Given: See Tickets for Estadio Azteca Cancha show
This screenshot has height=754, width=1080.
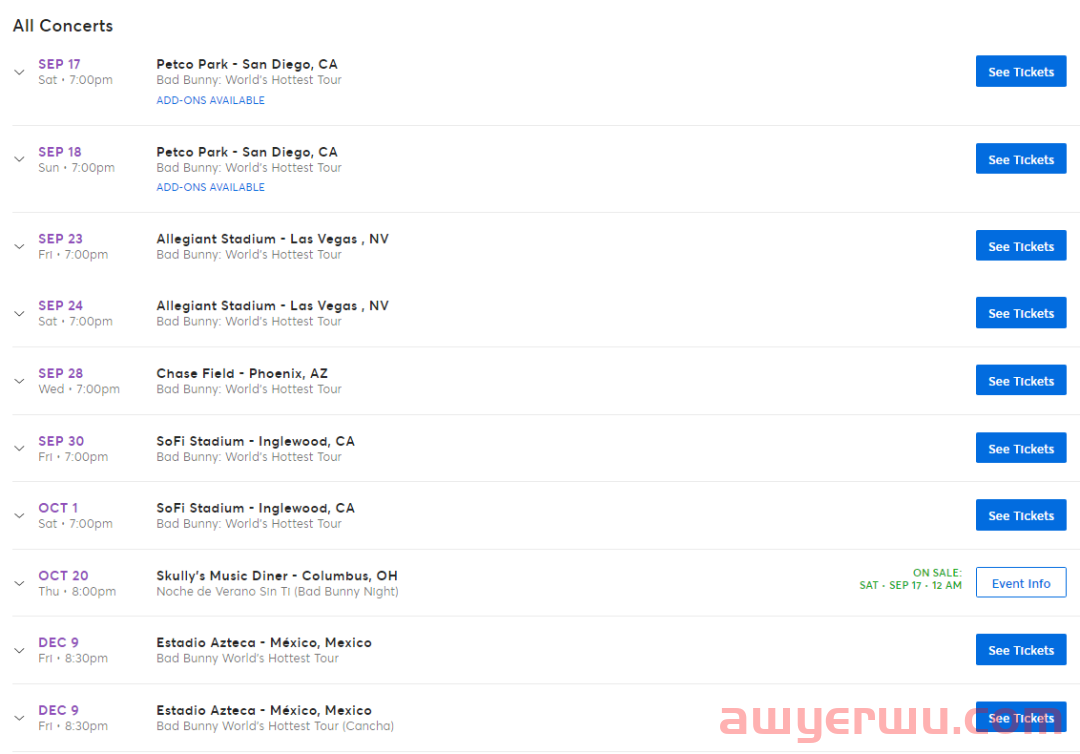Looking at the screenshot, I should (1020, 718).
